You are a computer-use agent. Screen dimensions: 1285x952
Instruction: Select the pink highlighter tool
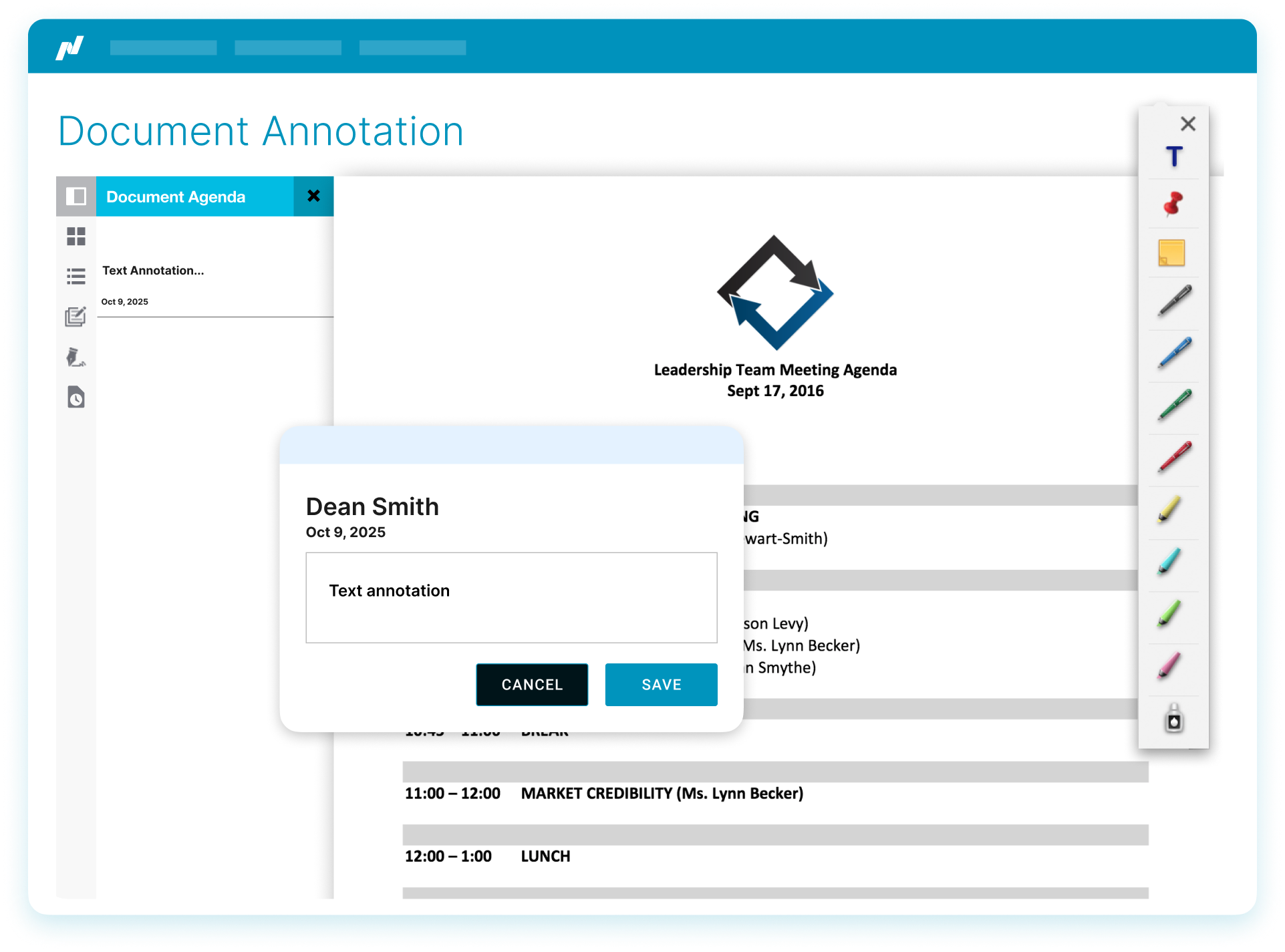click(x=1170, y=666)
